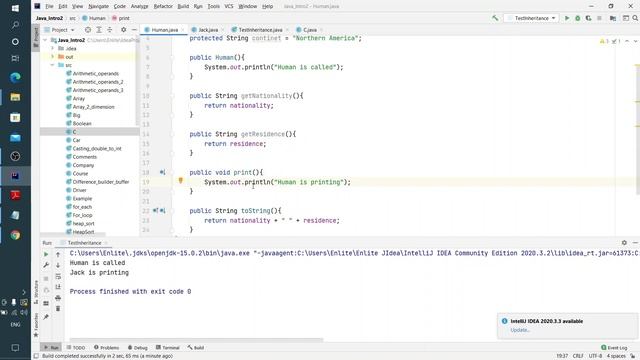The height and width of the screenshot is (360, 640).
Task: Open the Navigate menu
Action: tap(98, 6)
